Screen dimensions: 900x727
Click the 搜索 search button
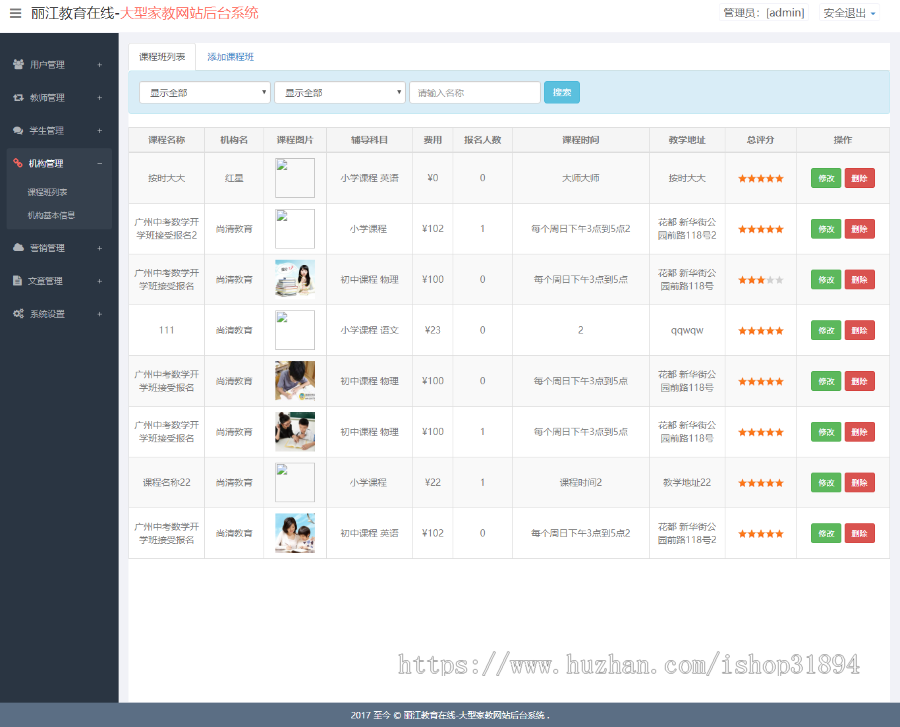click(x=561, y=92)
